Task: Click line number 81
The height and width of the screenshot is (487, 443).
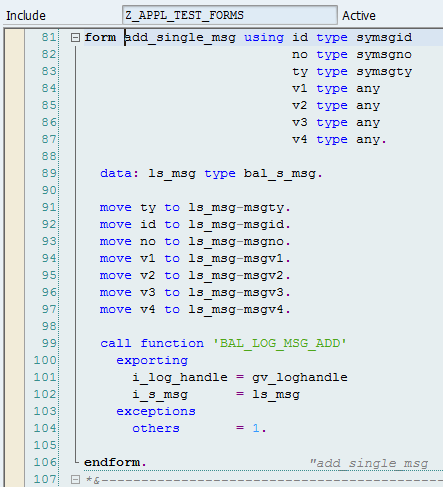Action: point(49,37)
